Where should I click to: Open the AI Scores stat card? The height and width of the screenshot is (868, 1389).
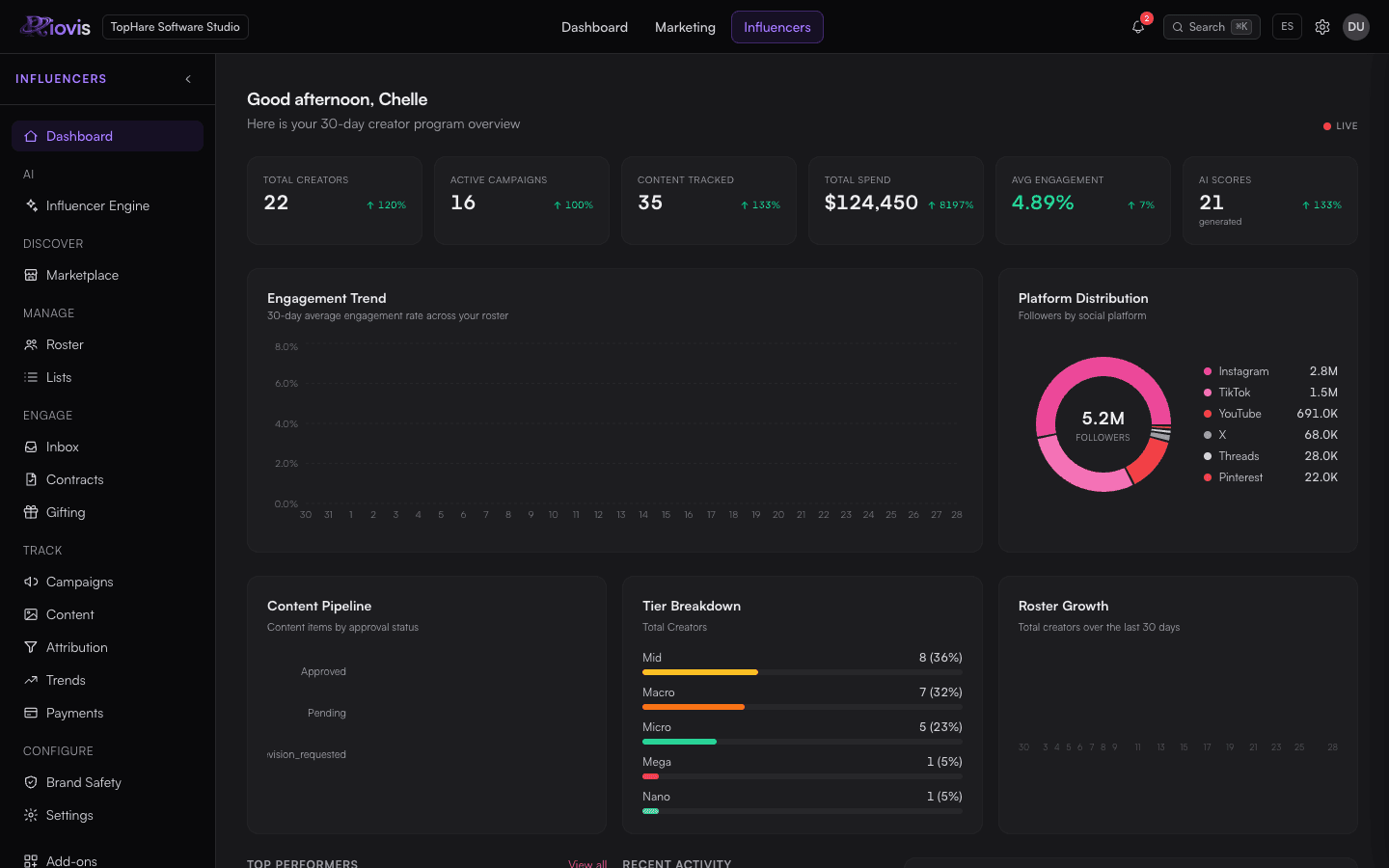point(1270,201)
